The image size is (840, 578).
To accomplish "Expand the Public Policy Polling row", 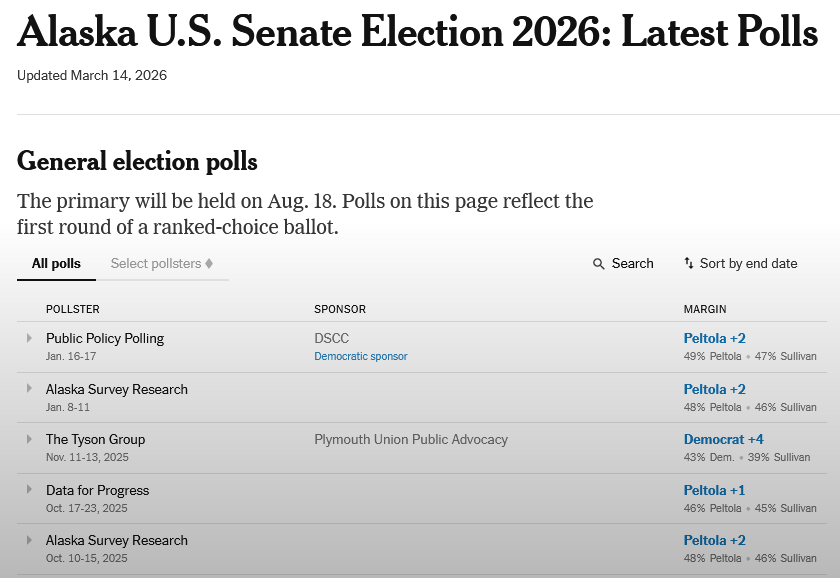I will coord(29,338).
